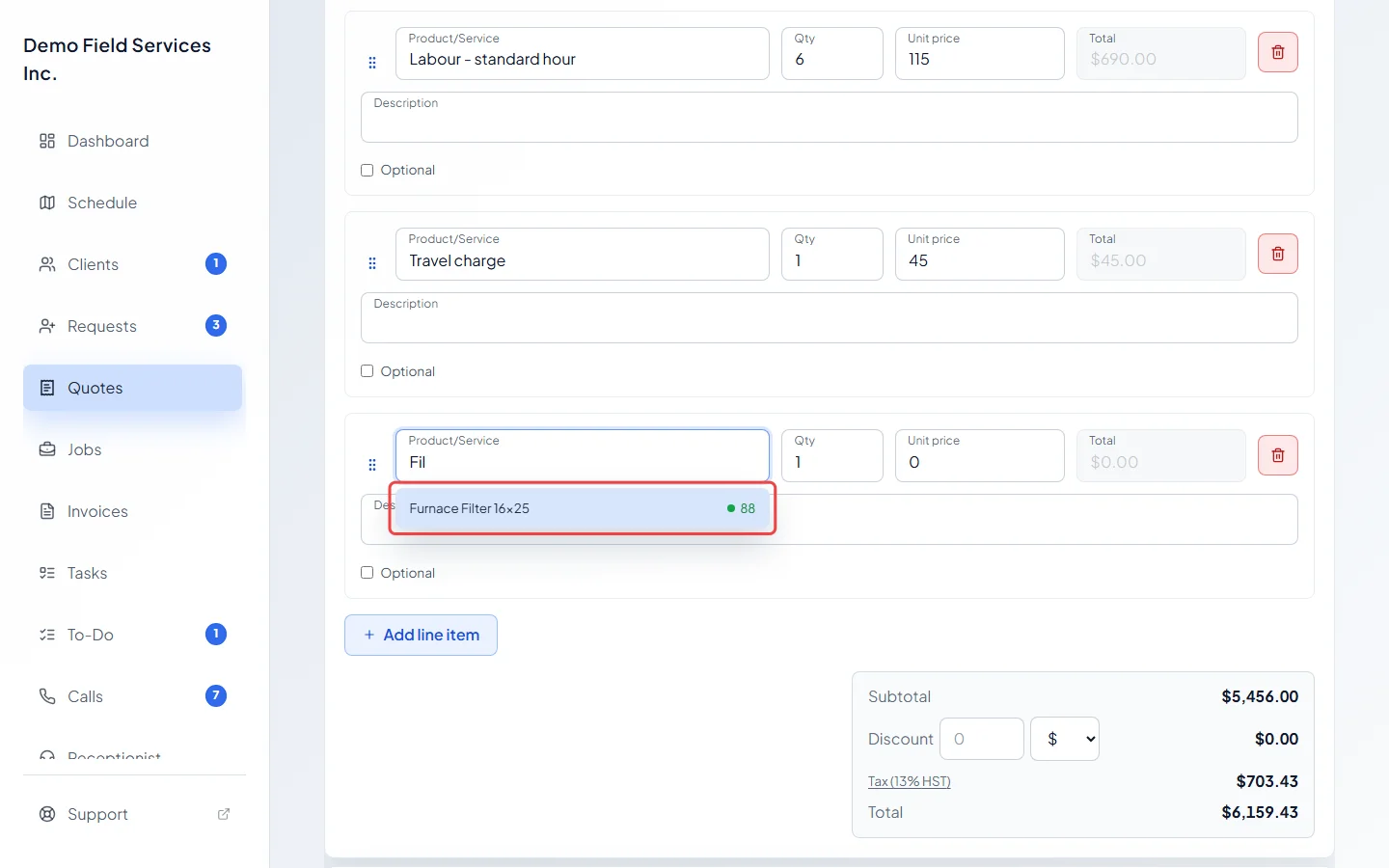This screenshot has height=868, width=1389.
Task: Go to the Dashboard page
Action: pos(133,141)
